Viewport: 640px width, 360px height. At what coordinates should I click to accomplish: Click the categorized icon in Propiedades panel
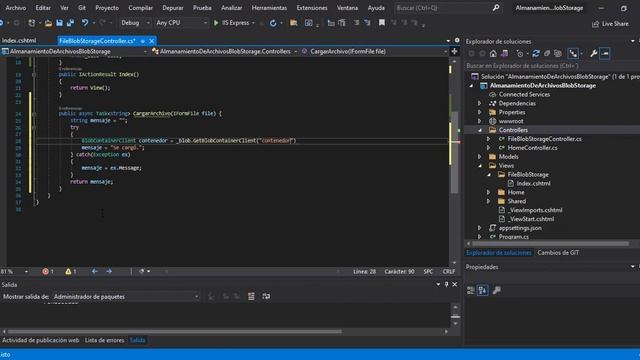tap(471, 290)
